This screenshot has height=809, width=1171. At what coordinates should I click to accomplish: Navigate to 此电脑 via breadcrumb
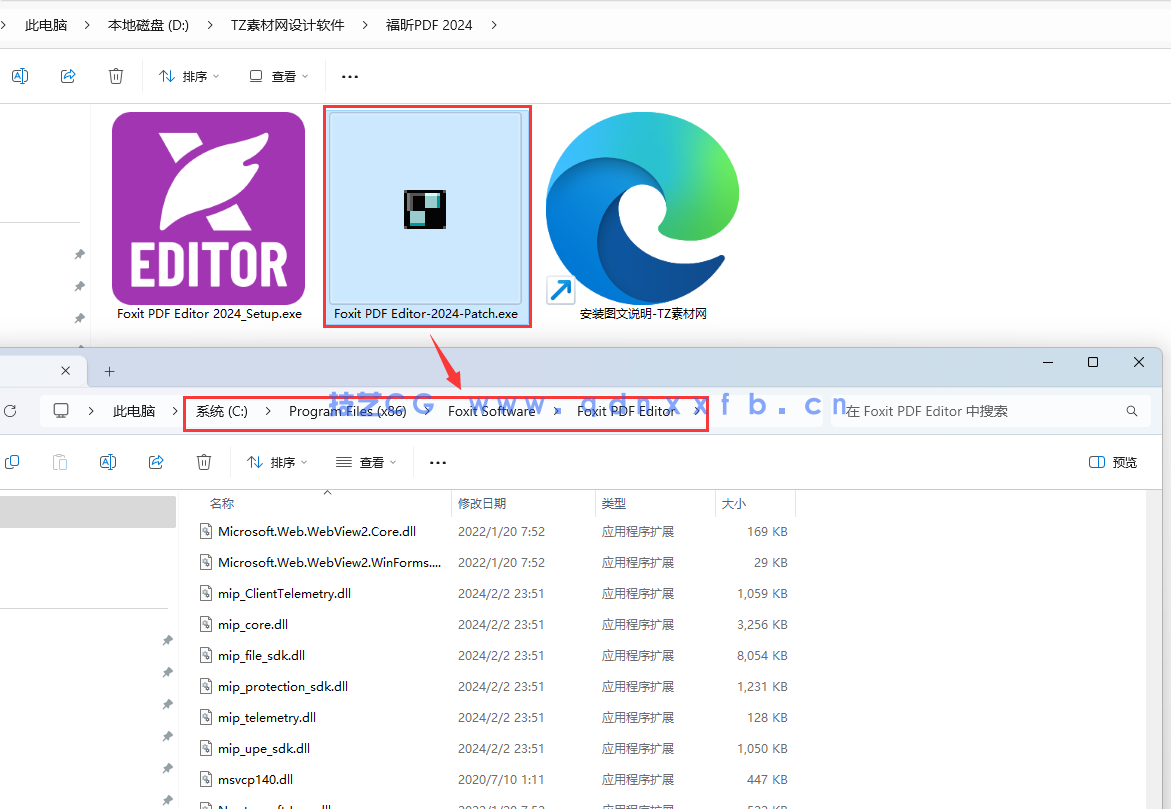coord(135,411)
